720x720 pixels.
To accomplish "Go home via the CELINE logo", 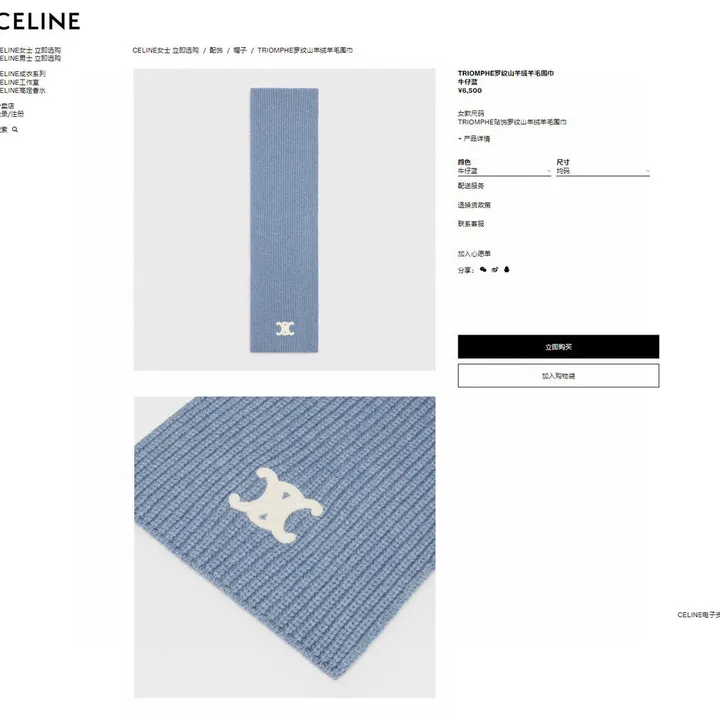I will tap(40, 21).
